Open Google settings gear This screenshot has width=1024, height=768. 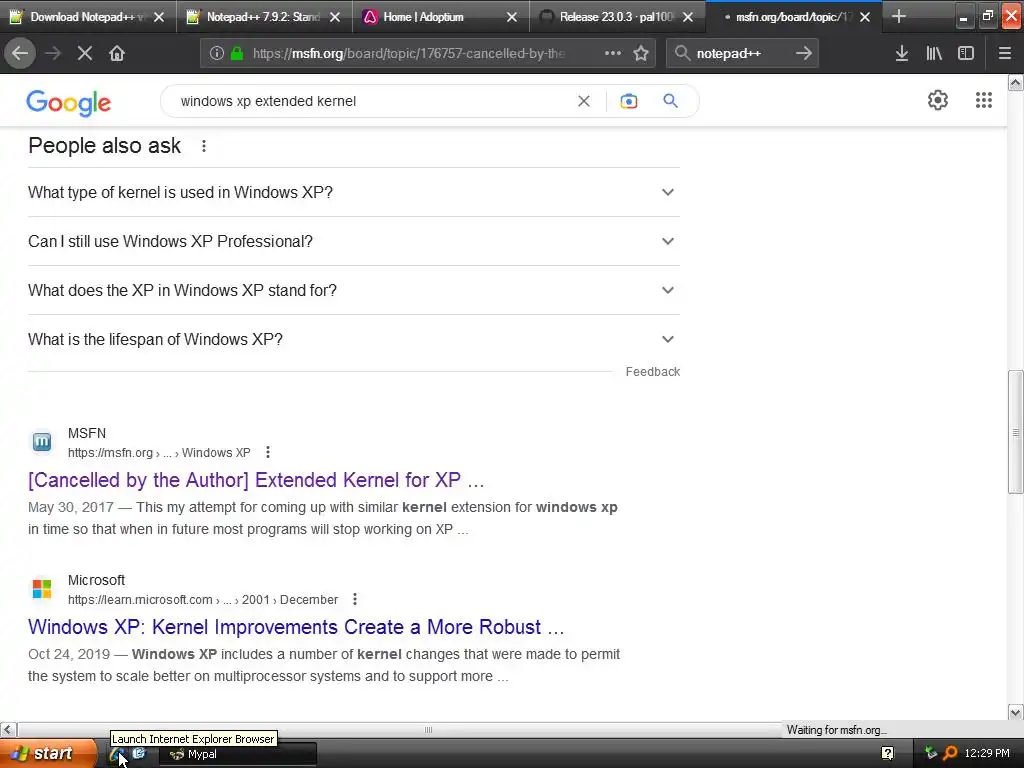point(938,100)
